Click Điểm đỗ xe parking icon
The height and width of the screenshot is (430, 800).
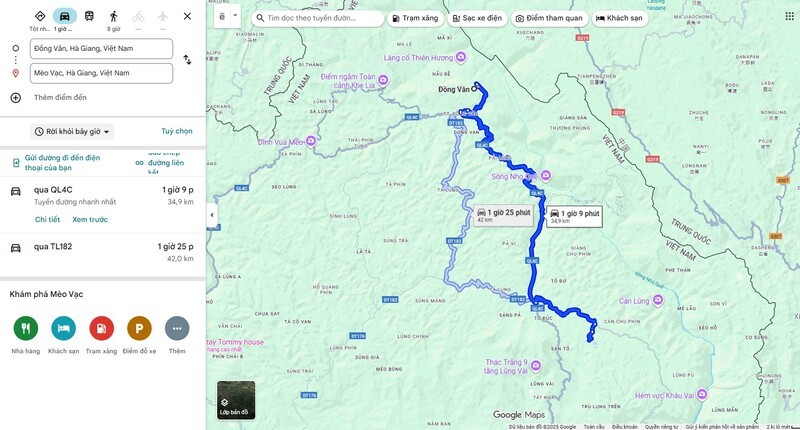coord(139,328)
